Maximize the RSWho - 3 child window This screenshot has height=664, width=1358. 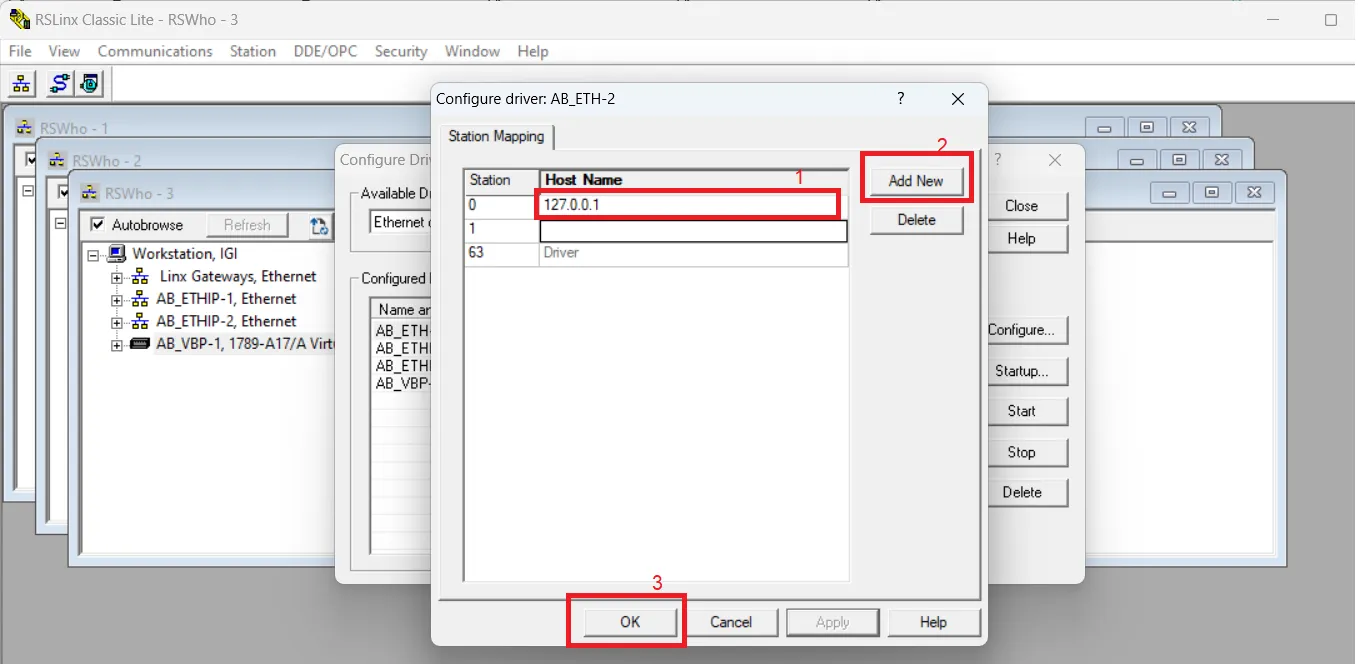point(1212,193)
